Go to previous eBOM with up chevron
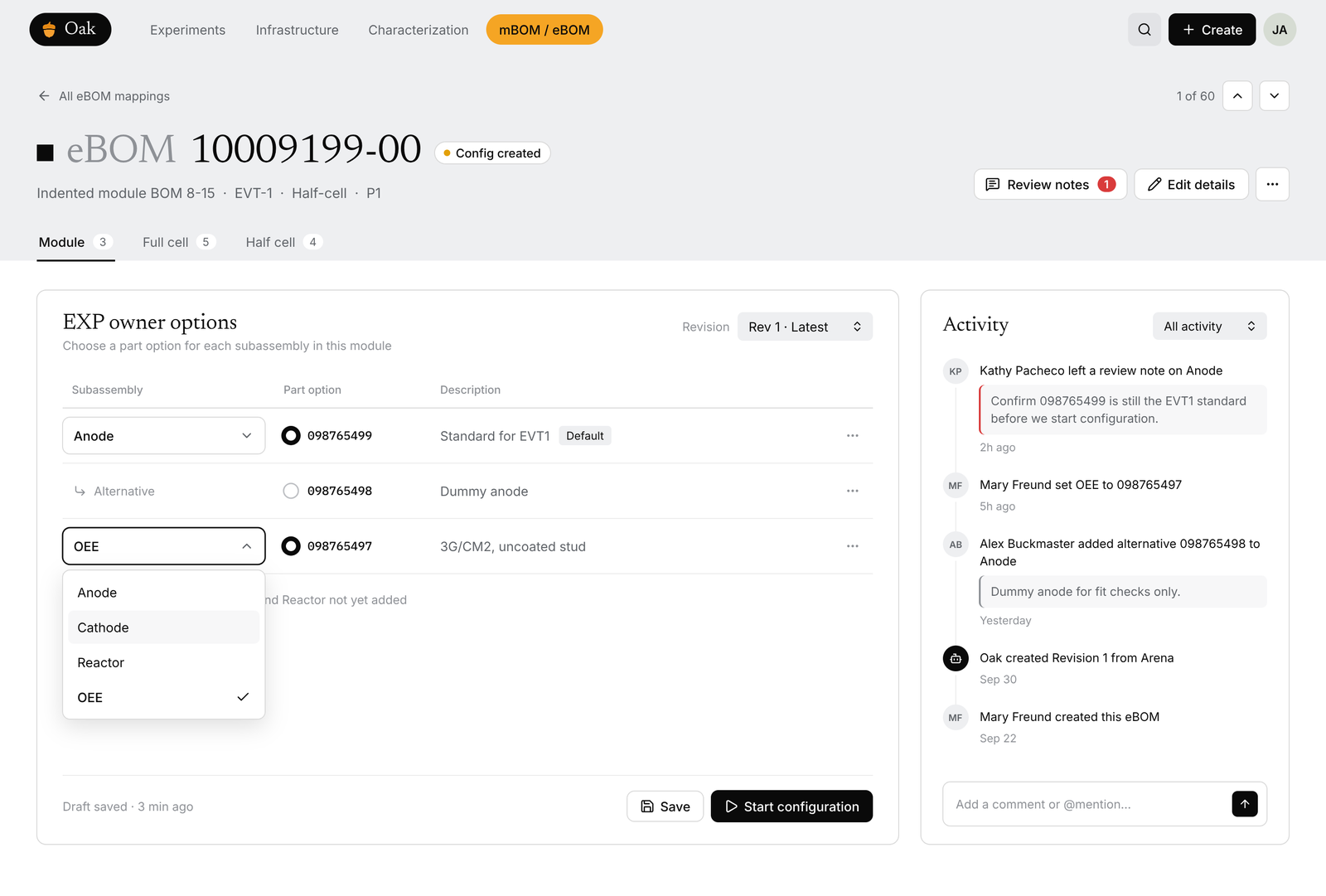The image size is (1326, 896). click(x=1237, y=96)
